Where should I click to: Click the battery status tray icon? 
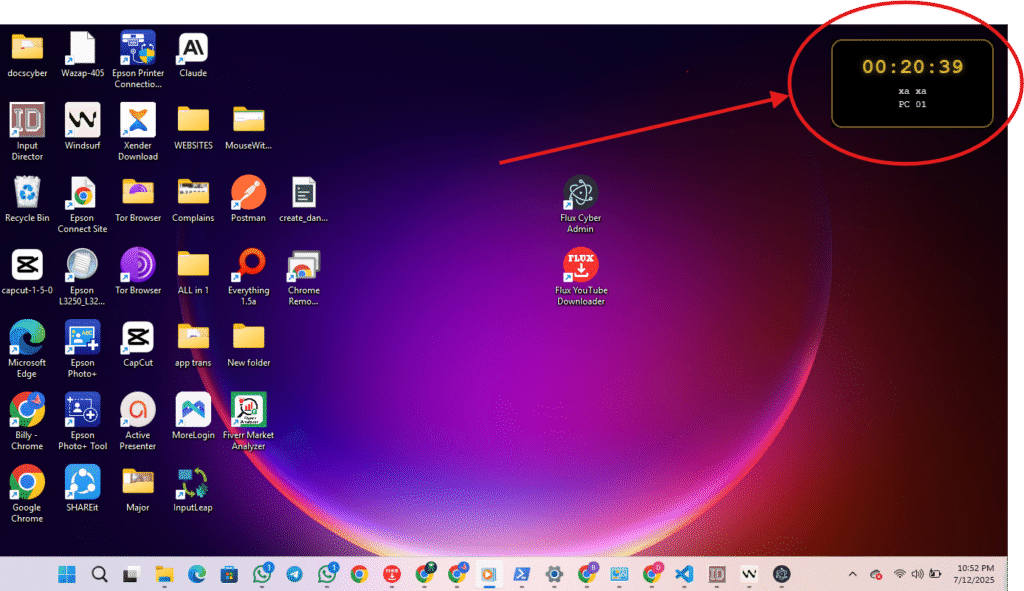(935, 574)
